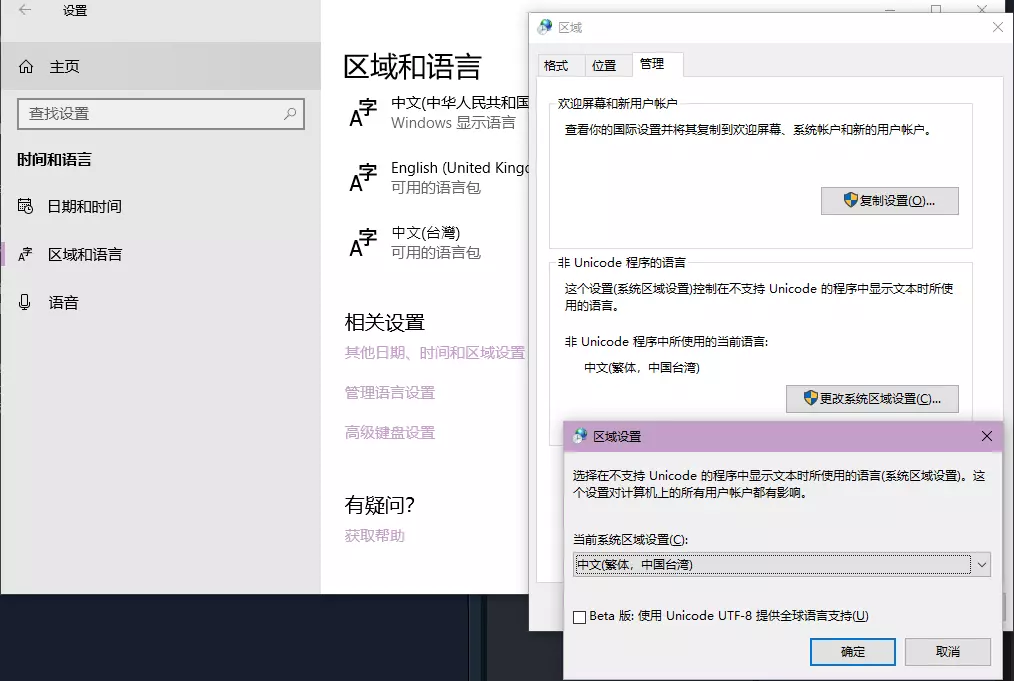Open 其他日期、时间和区域设置 link
The image size is (1014, 681).
[x=435, y=352]
